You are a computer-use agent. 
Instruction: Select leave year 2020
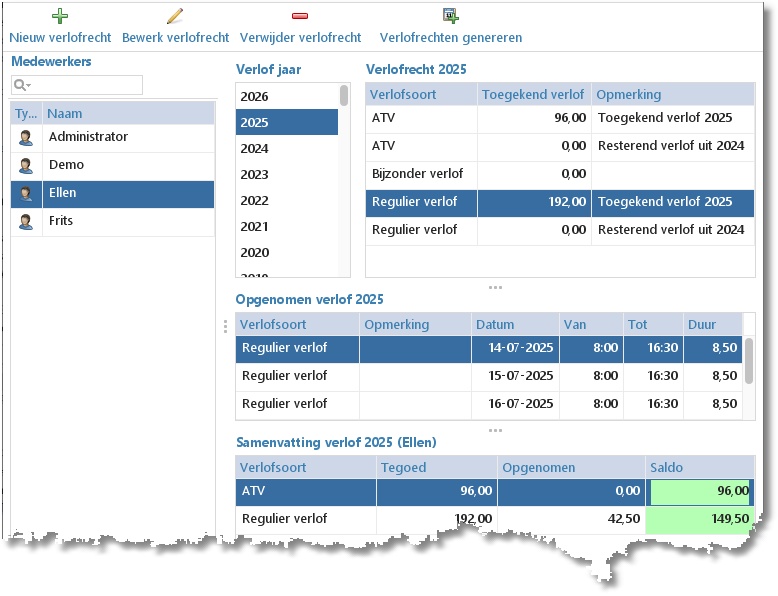(287, 252)
